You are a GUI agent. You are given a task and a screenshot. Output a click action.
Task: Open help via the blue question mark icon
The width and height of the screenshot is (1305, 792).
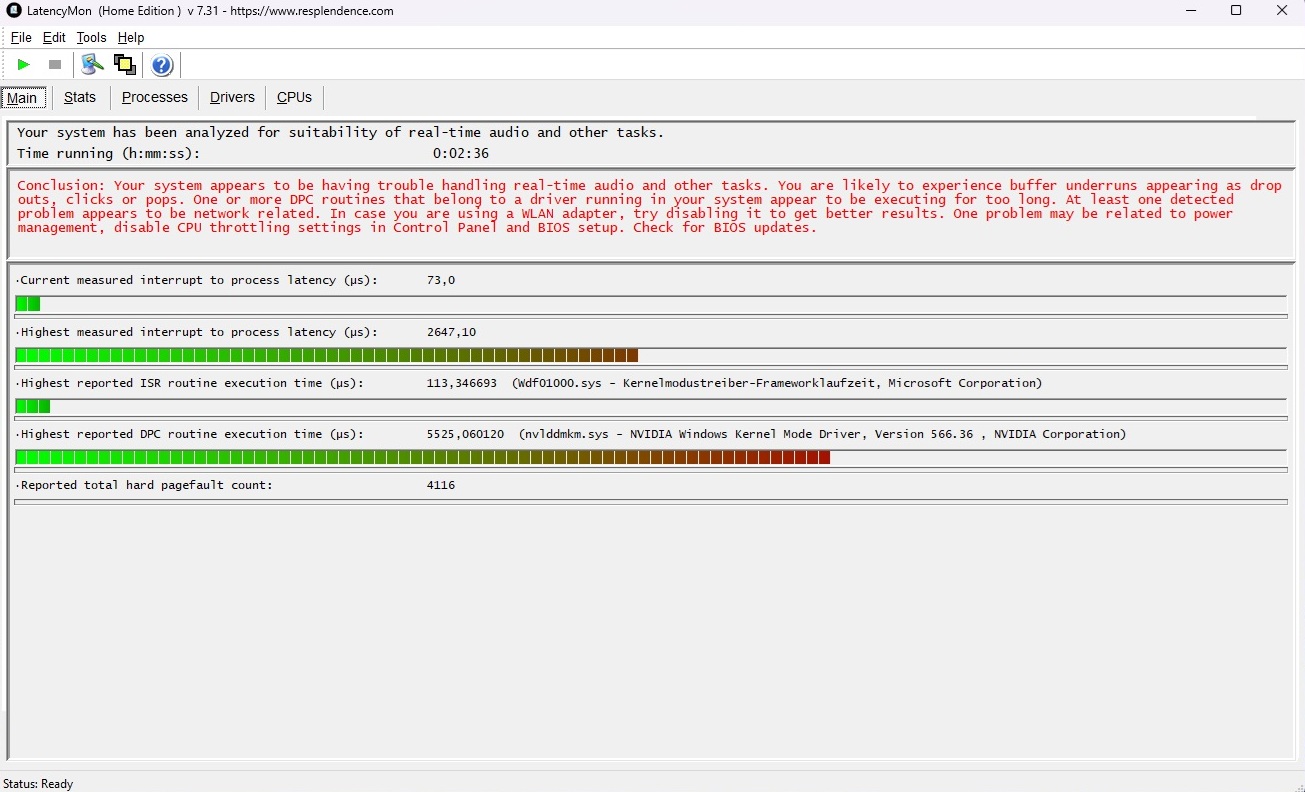point(162,65)
